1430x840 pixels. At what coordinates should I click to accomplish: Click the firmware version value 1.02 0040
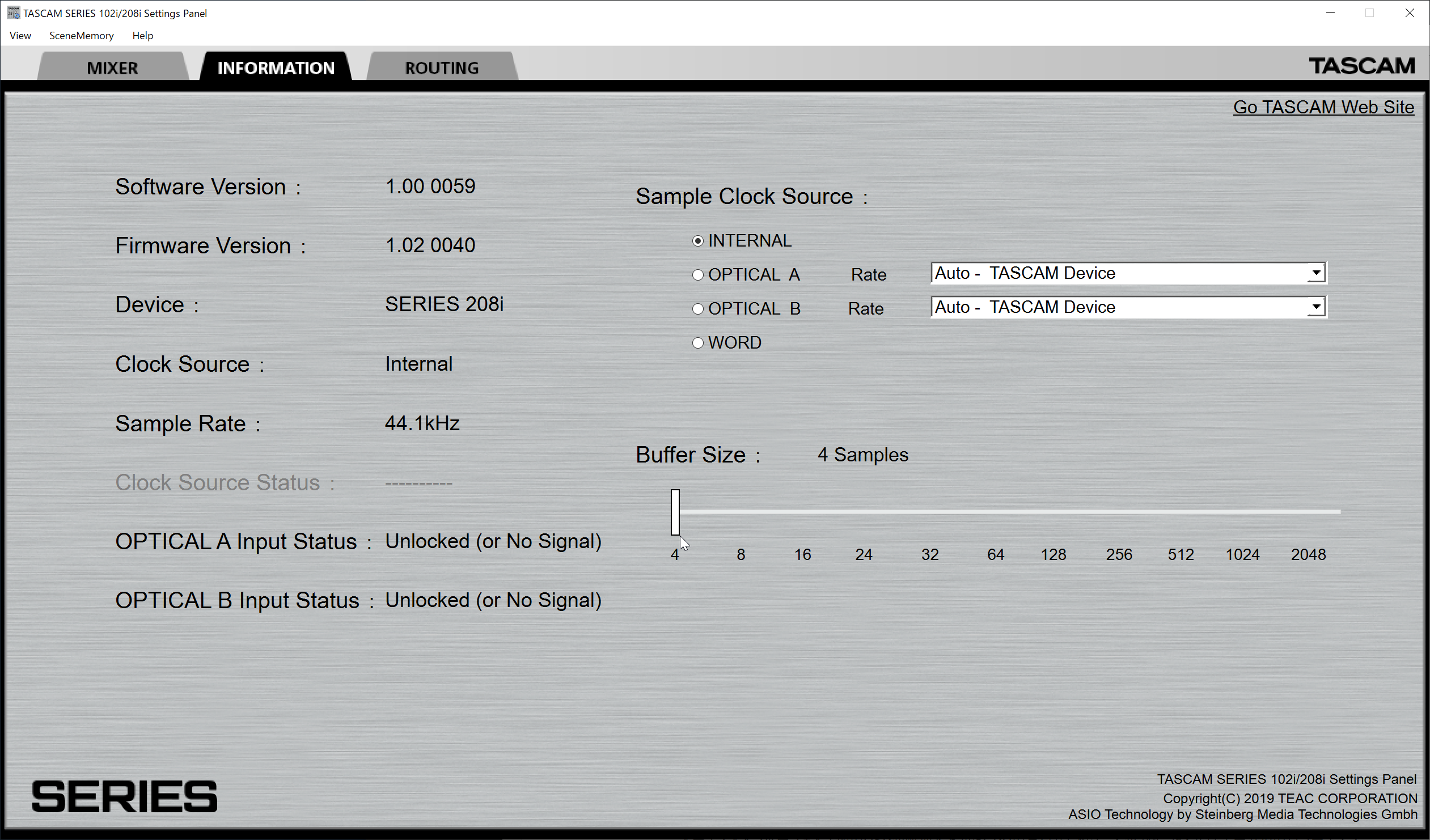tap(430, 245)
